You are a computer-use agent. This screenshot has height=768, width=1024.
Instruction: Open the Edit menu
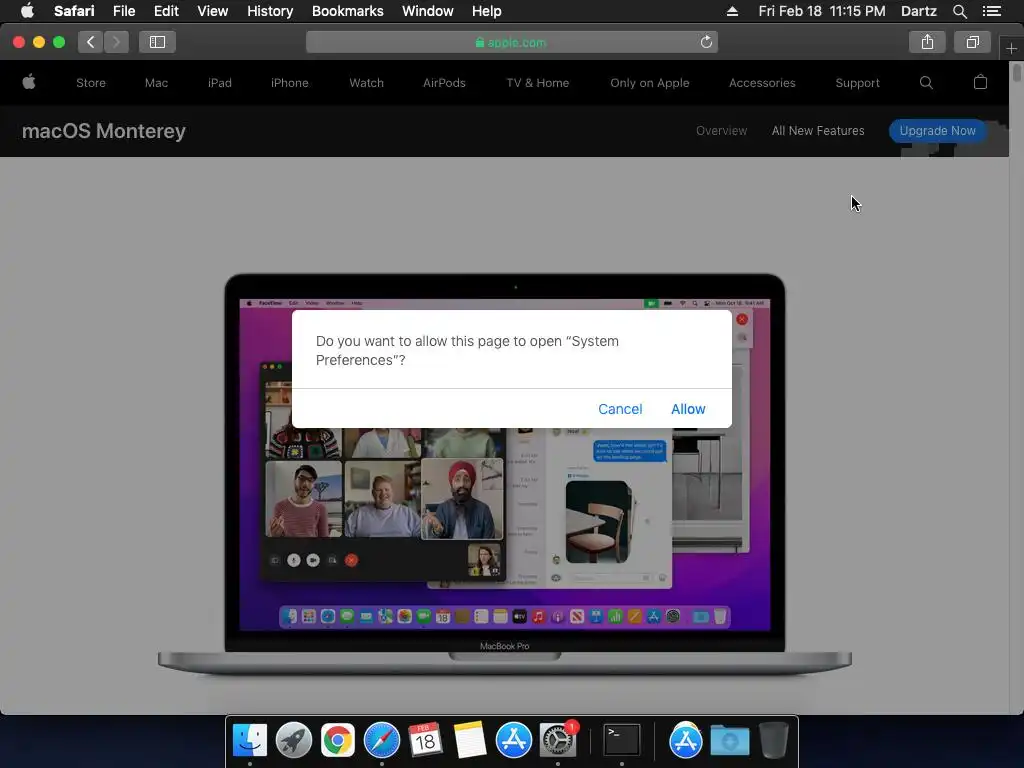166,11
